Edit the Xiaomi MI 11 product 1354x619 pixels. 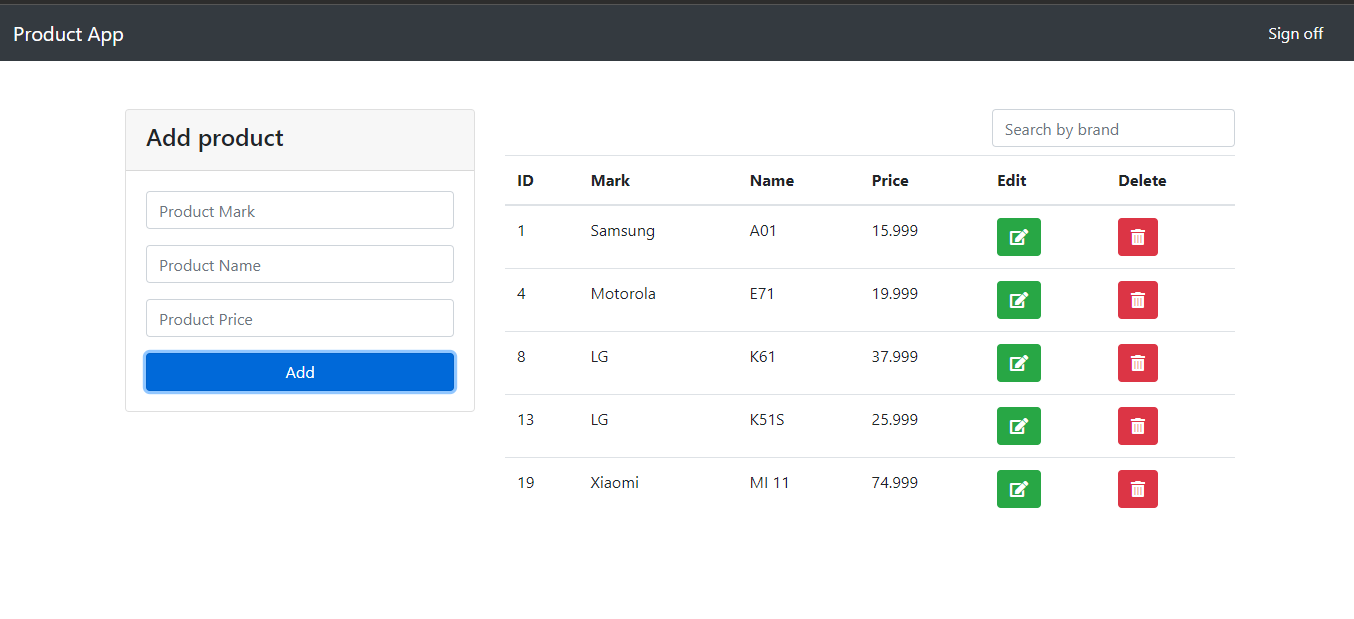tap(1018, 489)
